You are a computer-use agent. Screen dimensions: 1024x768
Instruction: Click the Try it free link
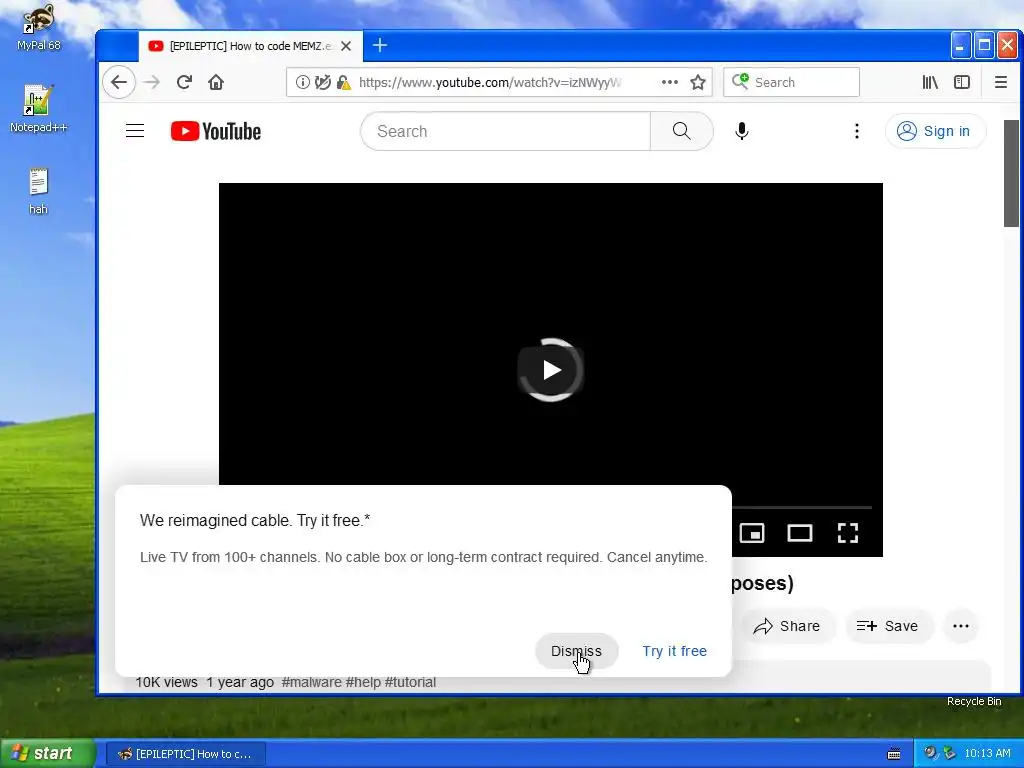[675, 651]
